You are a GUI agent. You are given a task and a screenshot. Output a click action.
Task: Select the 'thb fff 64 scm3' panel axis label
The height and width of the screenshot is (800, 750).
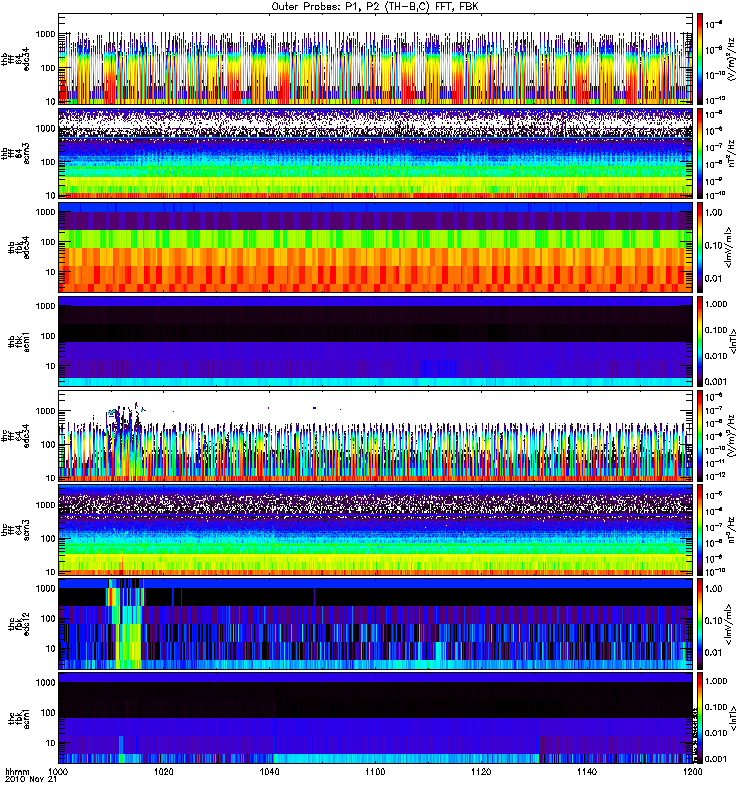tap(15, 153)
